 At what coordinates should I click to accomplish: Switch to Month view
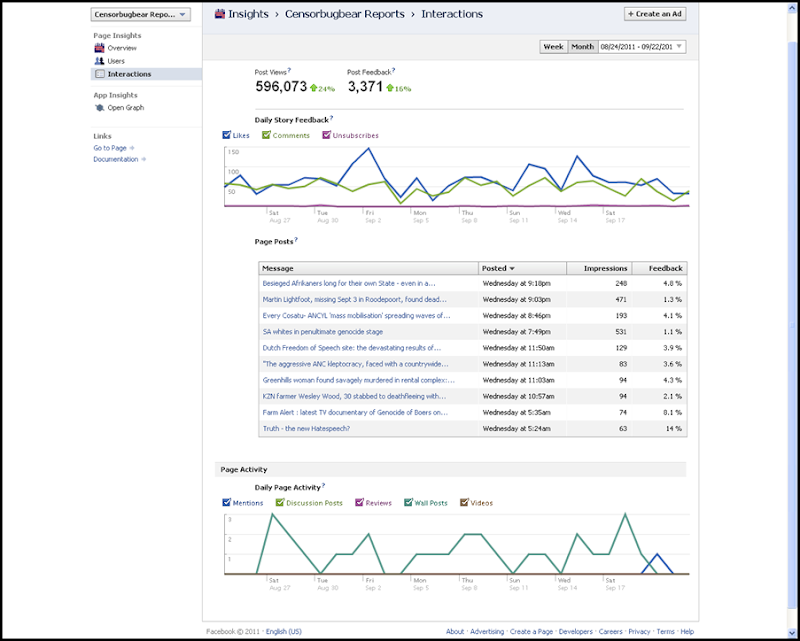click(583, 46)
